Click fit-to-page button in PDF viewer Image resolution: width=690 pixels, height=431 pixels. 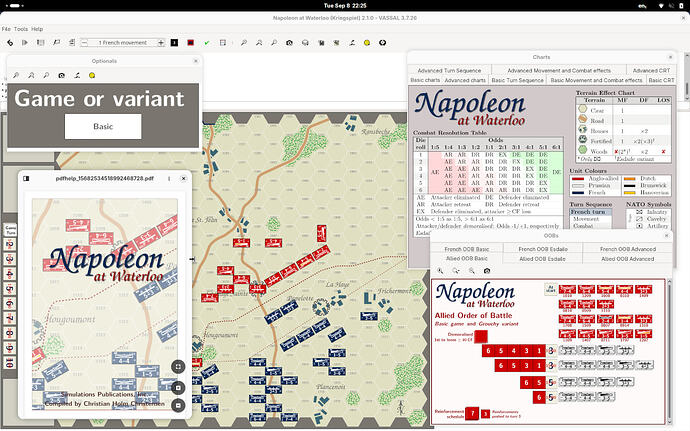coord(178,366)
